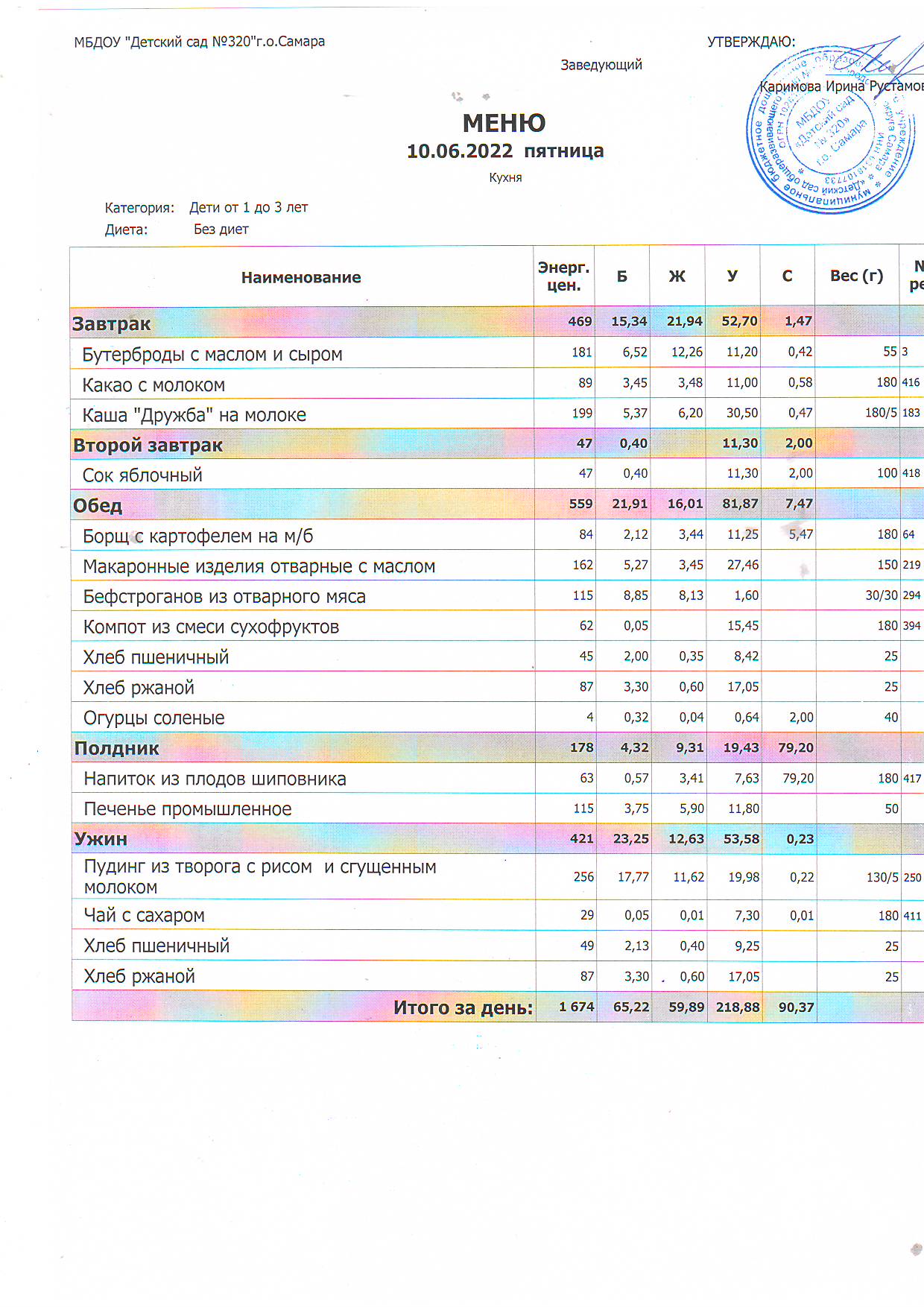Select the Ужин energy value "421"

pyautogui.click(x=581, y=839)
